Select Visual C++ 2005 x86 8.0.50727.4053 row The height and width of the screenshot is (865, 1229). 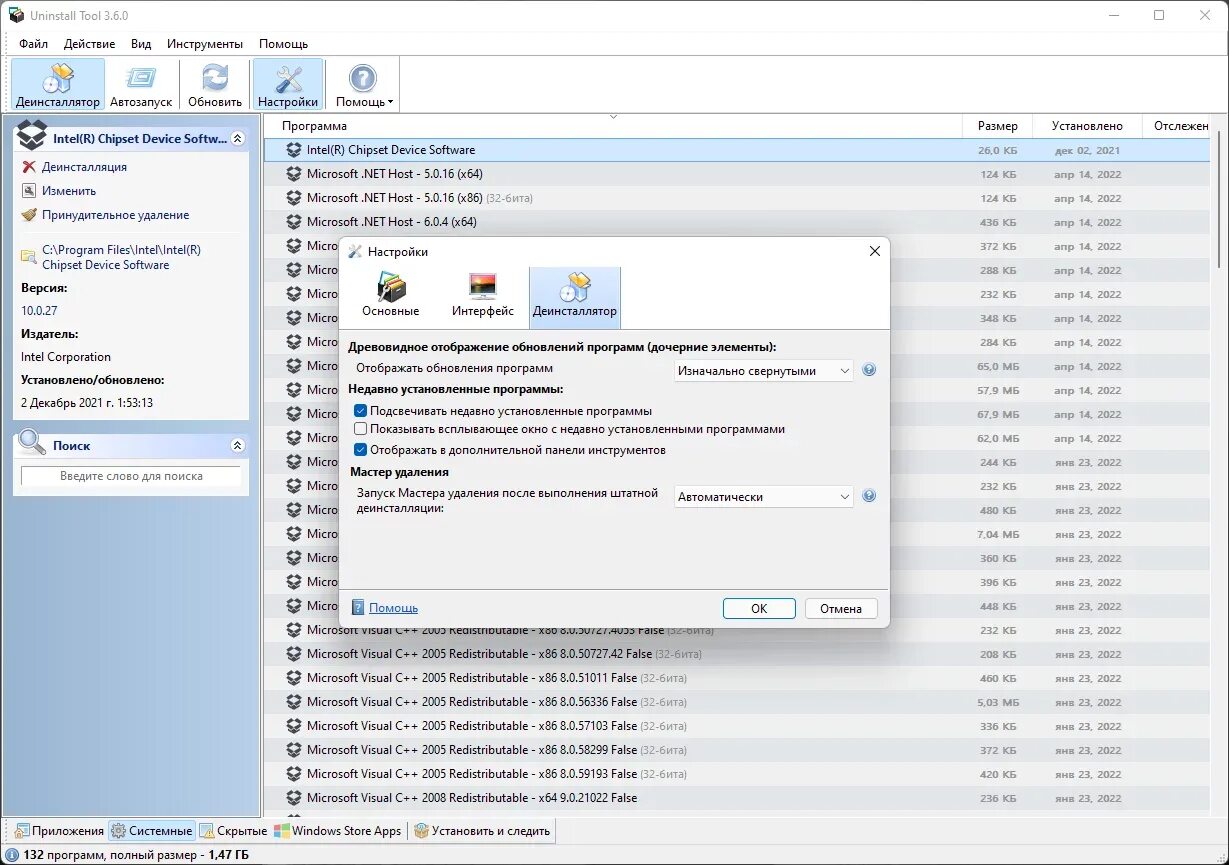737,630
